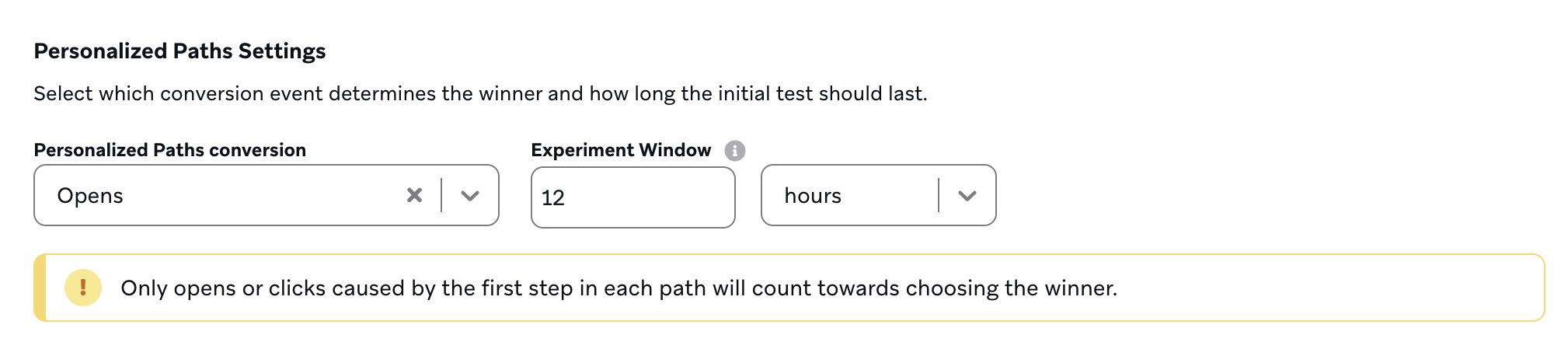Viewport: 1568px width, 356px height.
Task: Expand the Personalized Paths conversion chevron
Action: coord(469,196)
